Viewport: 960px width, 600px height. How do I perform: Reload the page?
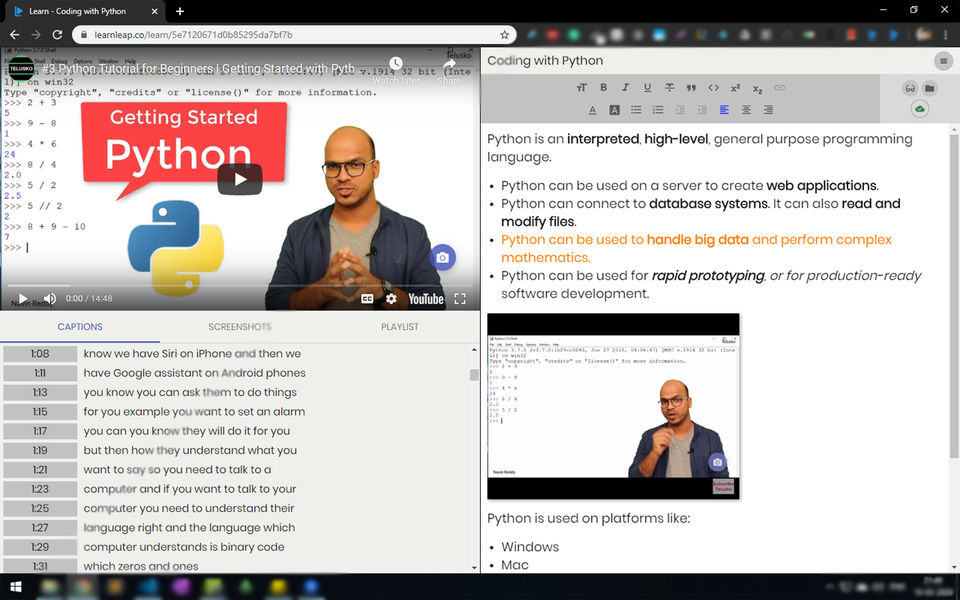57,35
